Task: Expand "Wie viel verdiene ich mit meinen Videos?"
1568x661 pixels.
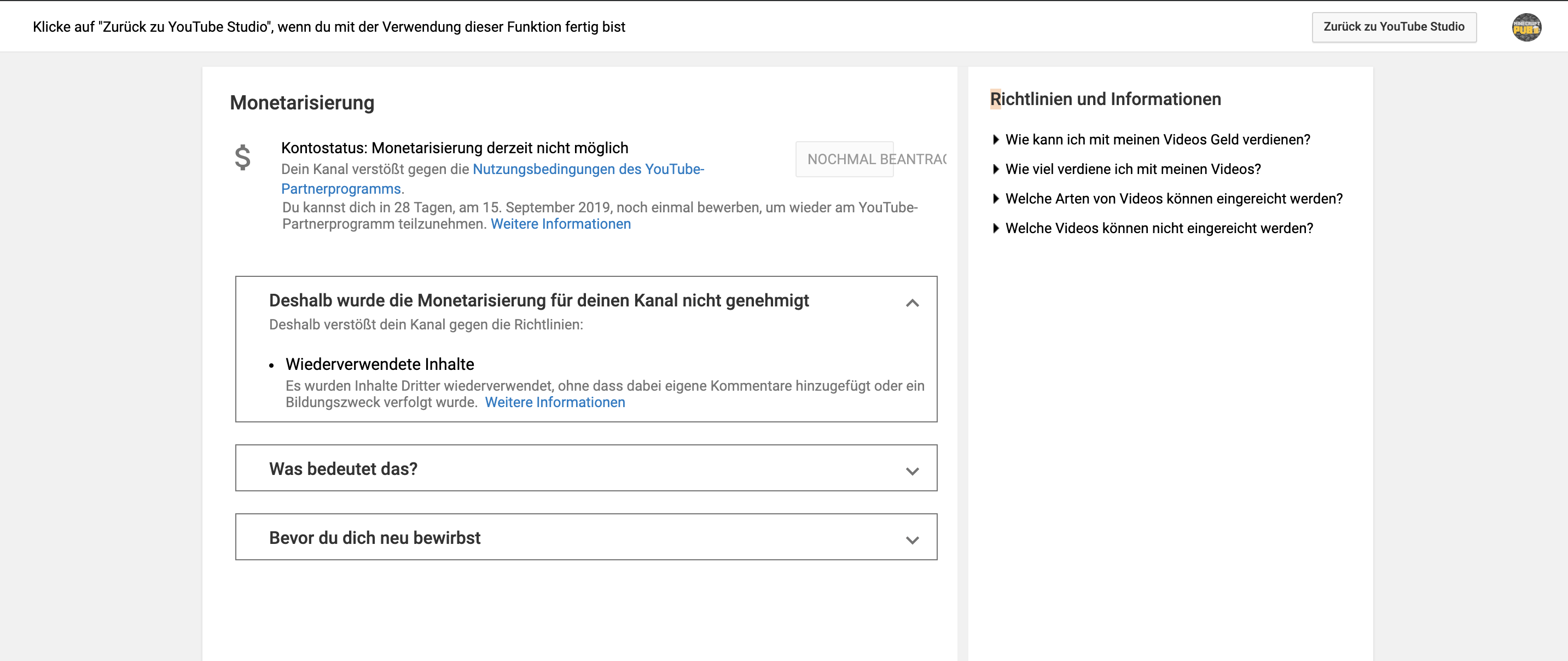Action: pos(1126,169)
